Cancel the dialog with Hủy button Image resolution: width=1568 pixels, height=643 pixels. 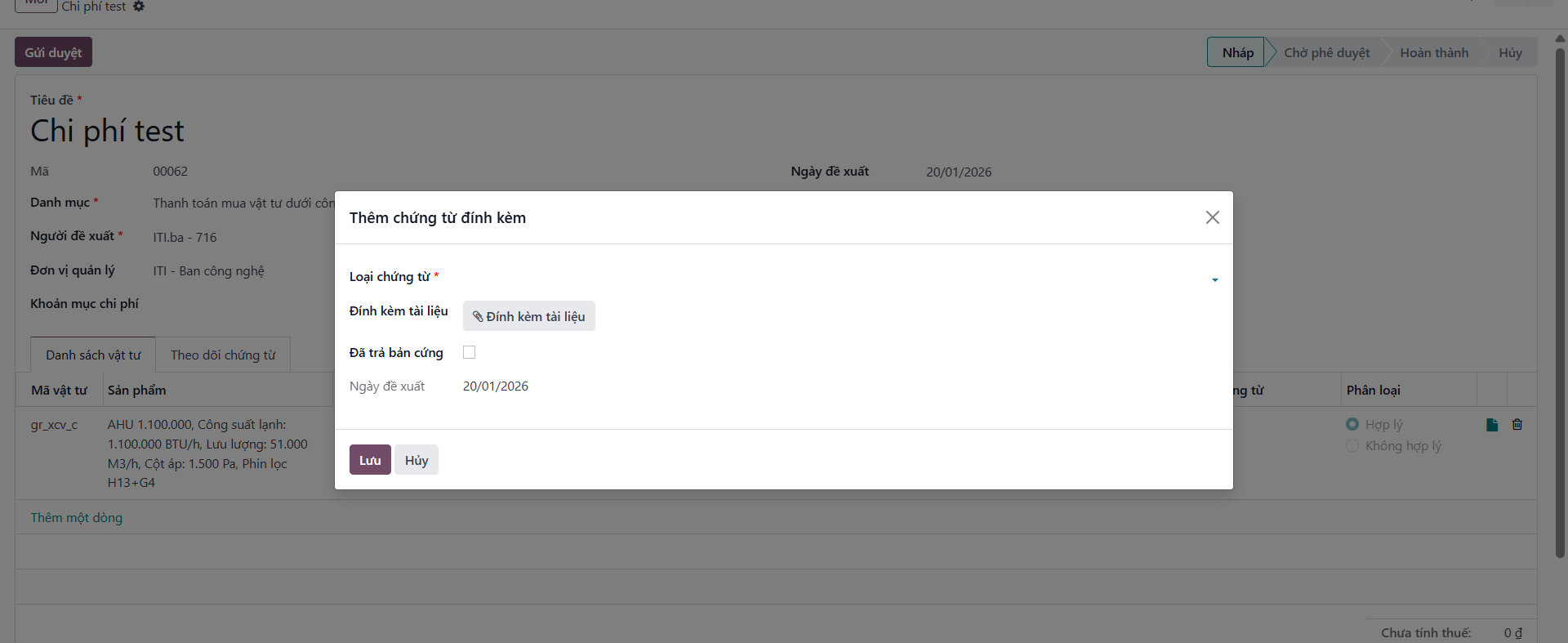416,460
